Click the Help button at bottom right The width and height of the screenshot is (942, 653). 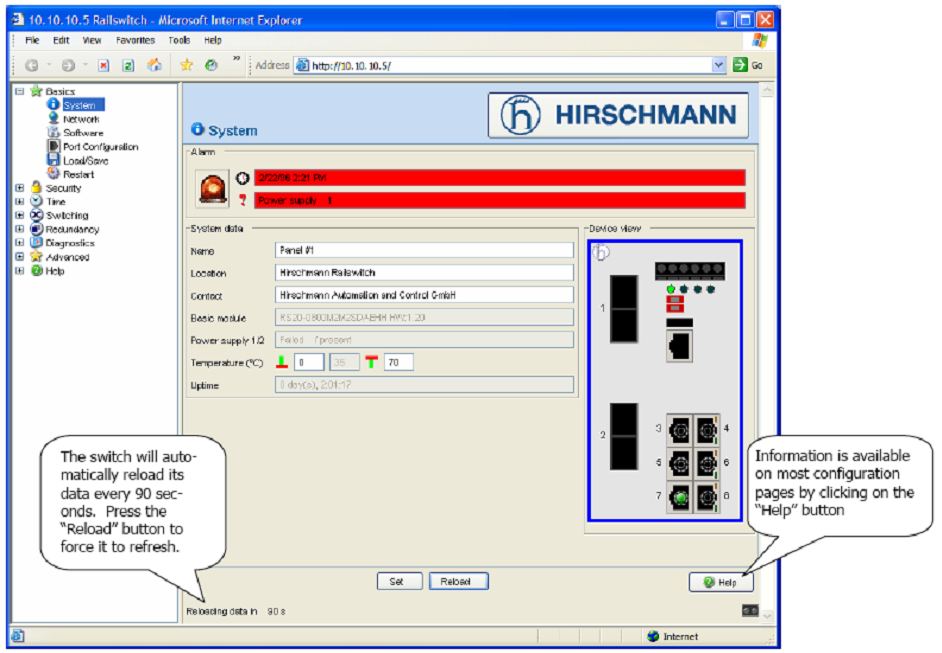click(x=720, y=582)
